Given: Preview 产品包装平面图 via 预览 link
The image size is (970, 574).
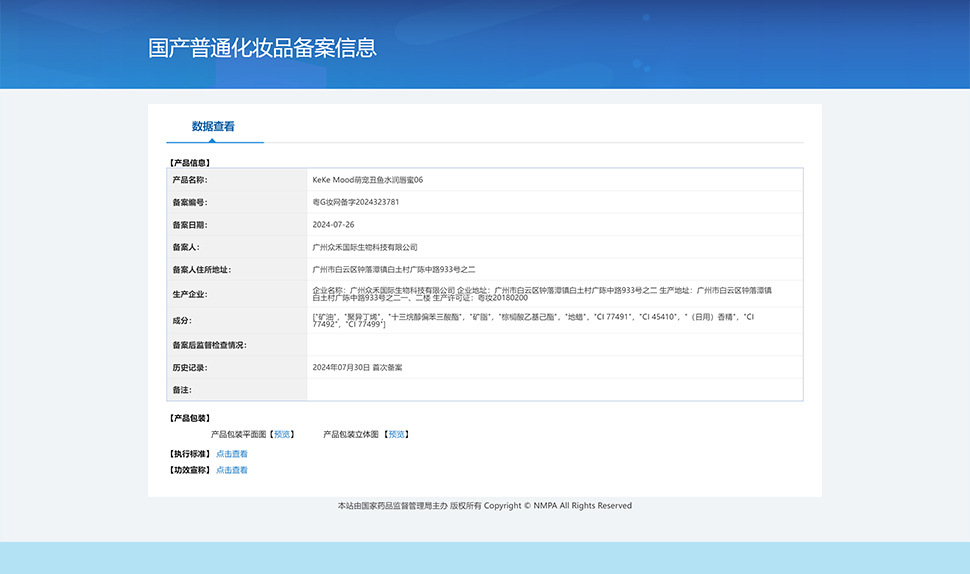Looking at the screenshot, I should pyautogui.click(x=282, y=434).
